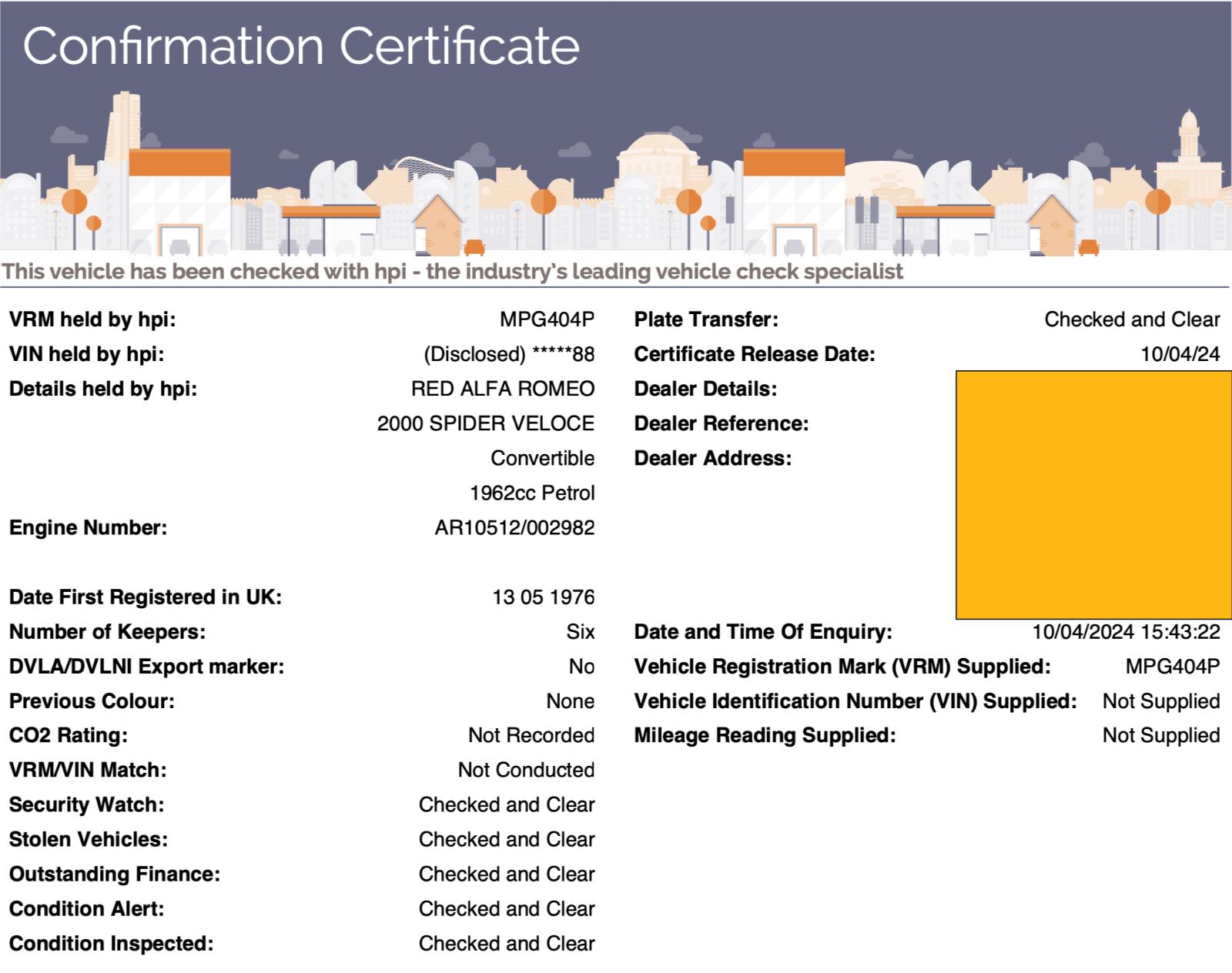1232x973 pixels.
Task: Select the release date 10/04/24
Action: click(x=1180, y=354)
